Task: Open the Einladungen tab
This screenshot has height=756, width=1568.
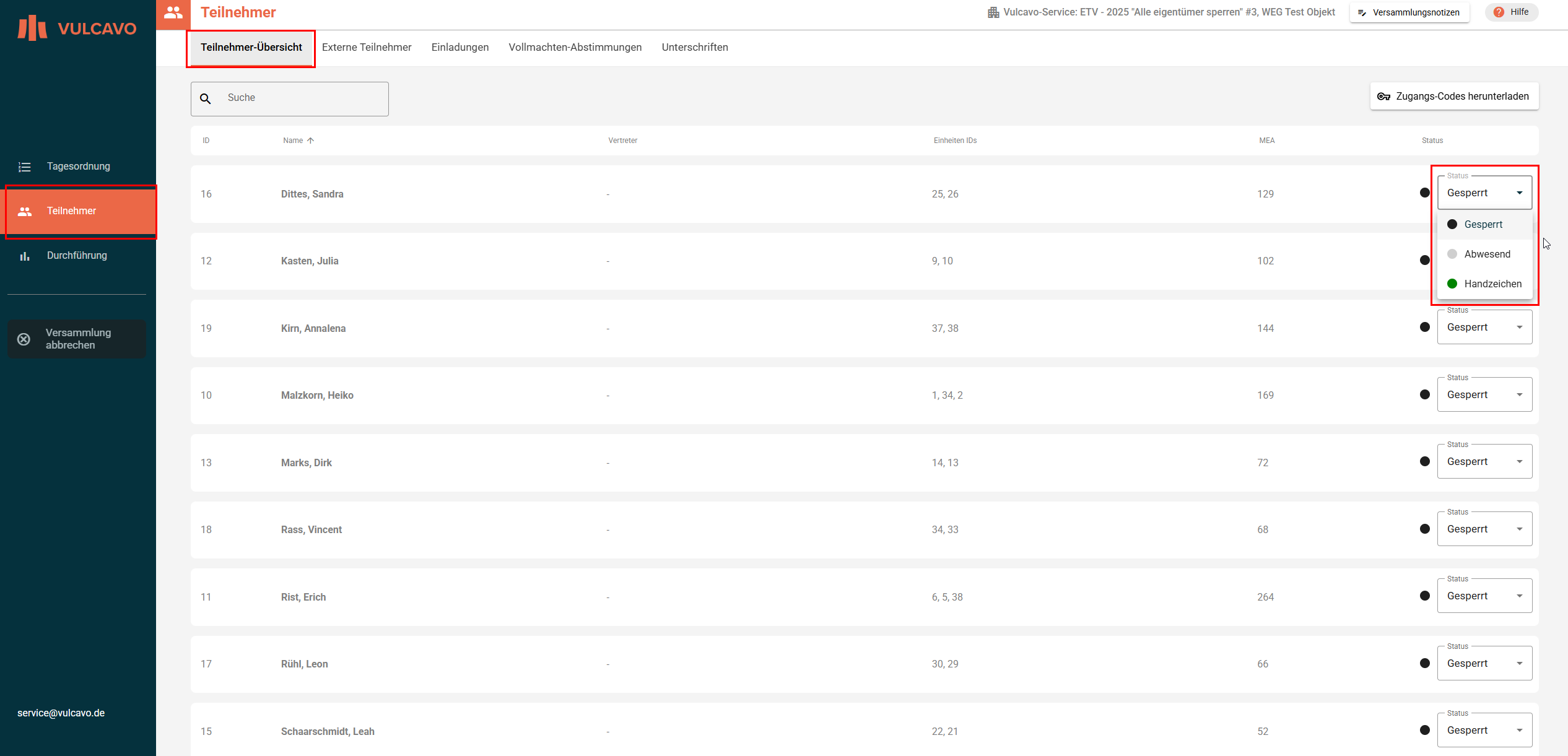Action: tap(460, 48)
